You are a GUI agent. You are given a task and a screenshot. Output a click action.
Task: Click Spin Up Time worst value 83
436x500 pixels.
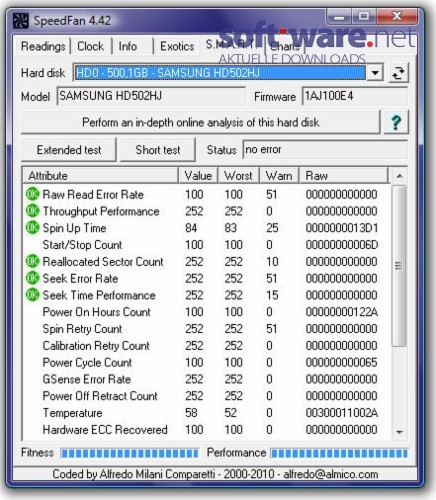tap(230, 228)
